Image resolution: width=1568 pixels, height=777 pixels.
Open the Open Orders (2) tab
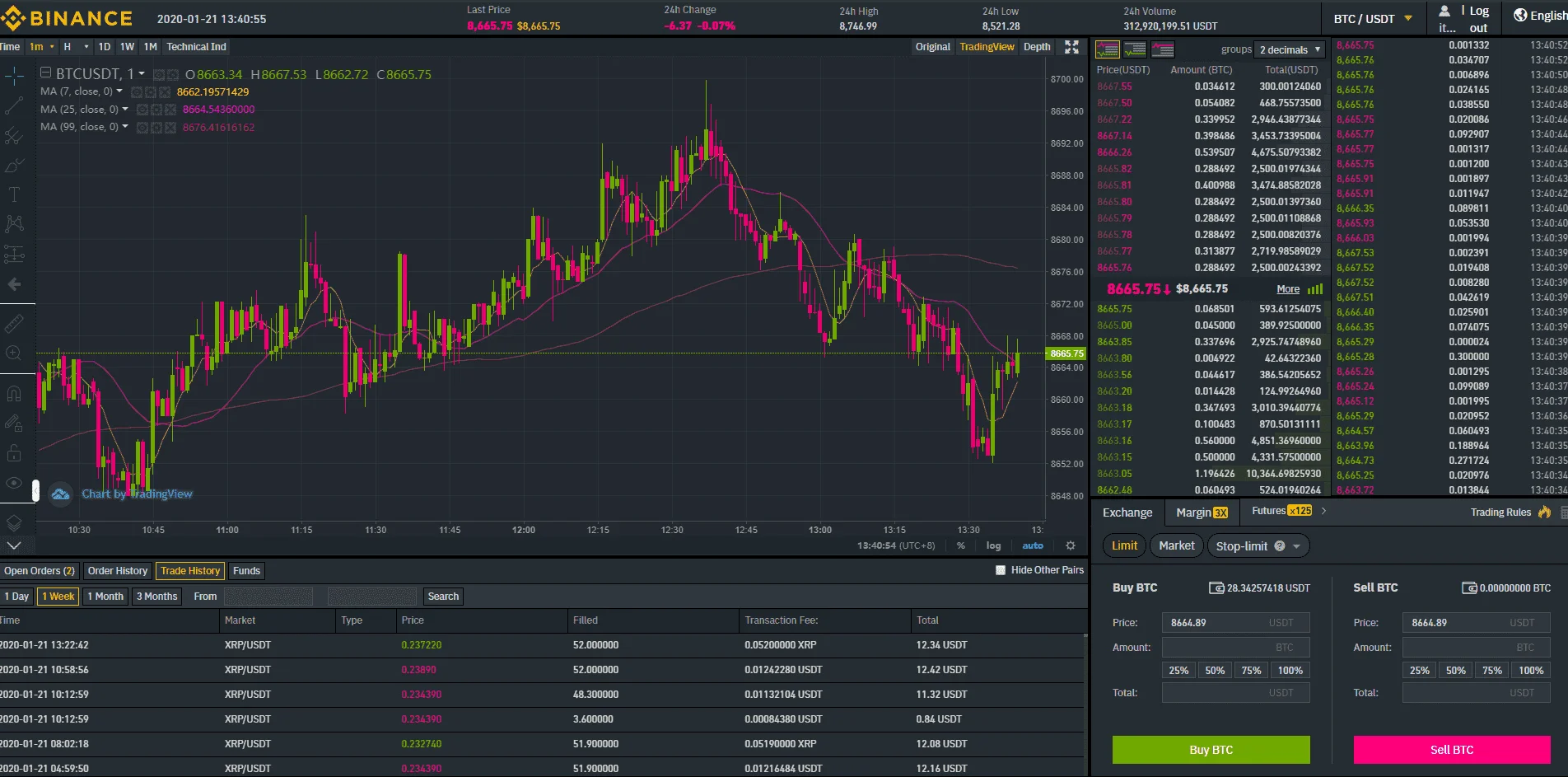(x=39, y=571)
